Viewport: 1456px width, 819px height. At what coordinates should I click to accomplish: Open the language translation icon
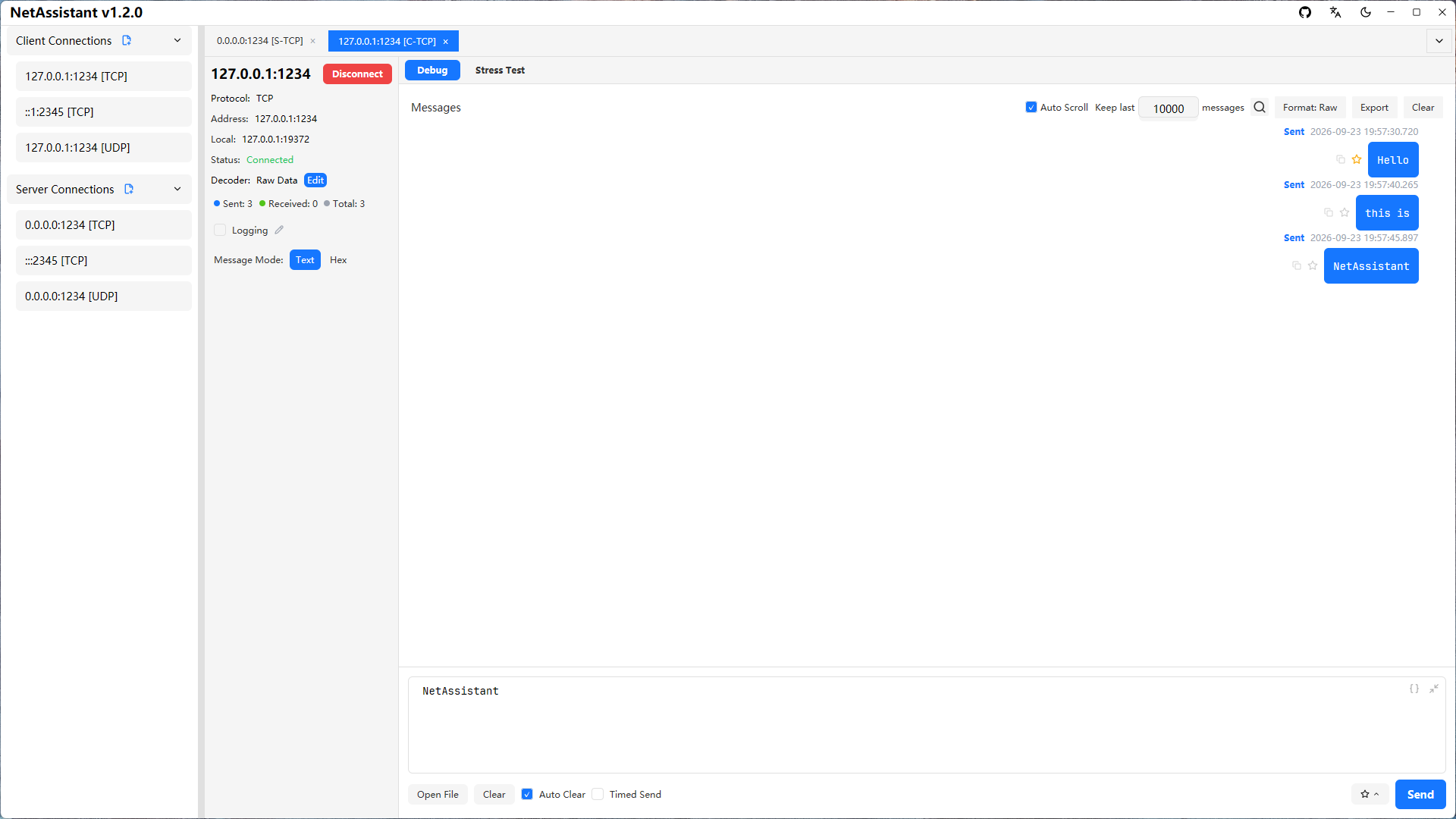click(1335, 12)
